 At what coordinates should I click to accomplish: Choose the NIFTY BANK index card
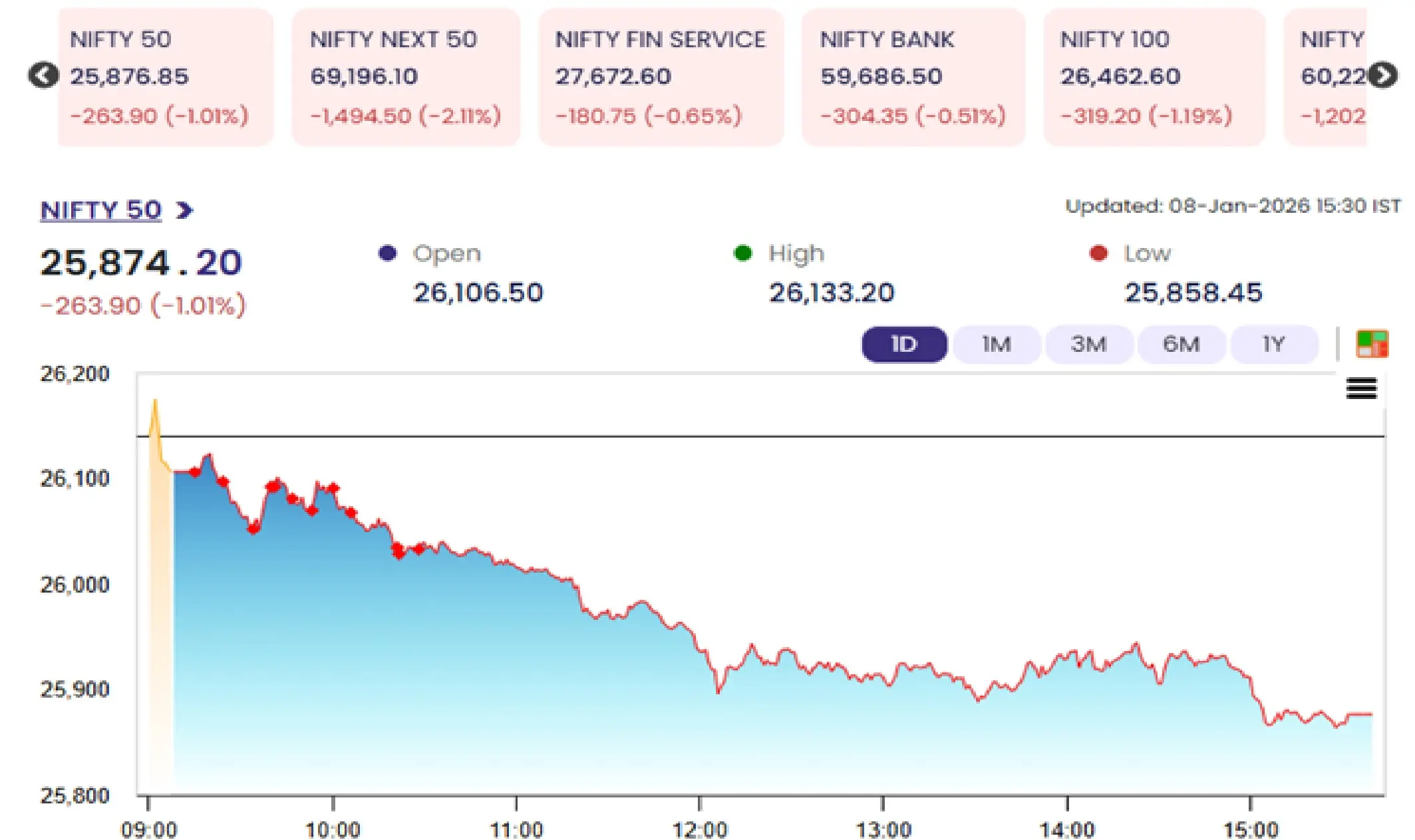pyautogui.click(x=913, y=77)
